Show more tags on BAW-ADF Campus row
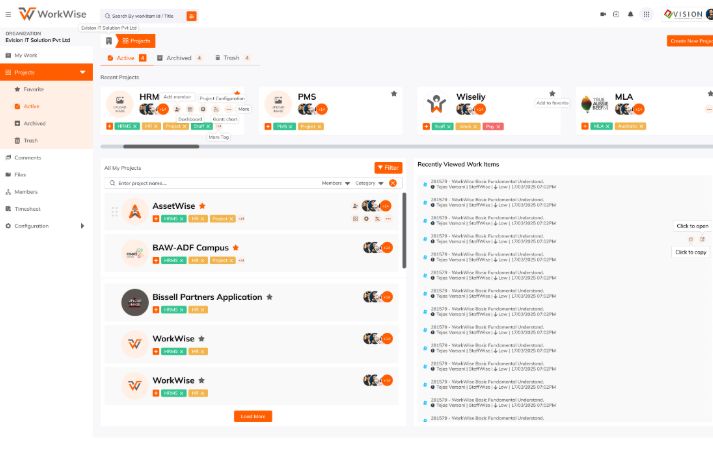The height and width of the screenshot is (469, 713). 241,261
